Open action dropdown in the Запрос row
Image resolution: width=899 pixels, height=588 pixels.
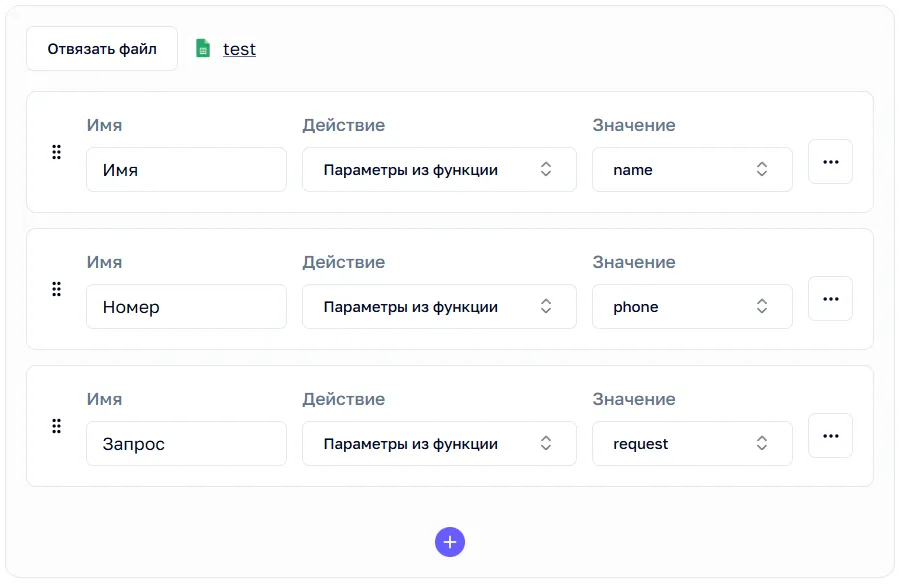tap(439, 444)
